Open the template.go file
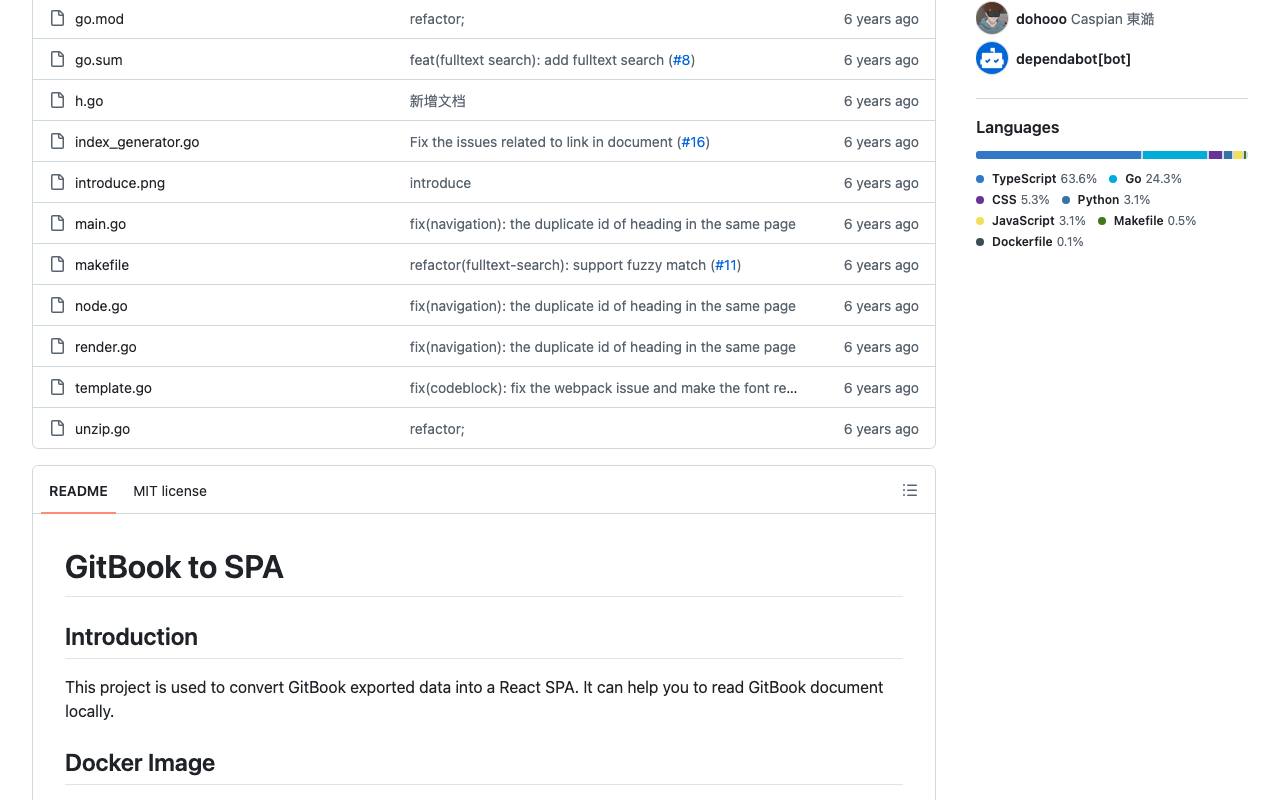The image size is (1280, 800). click(x=113, y=388)
